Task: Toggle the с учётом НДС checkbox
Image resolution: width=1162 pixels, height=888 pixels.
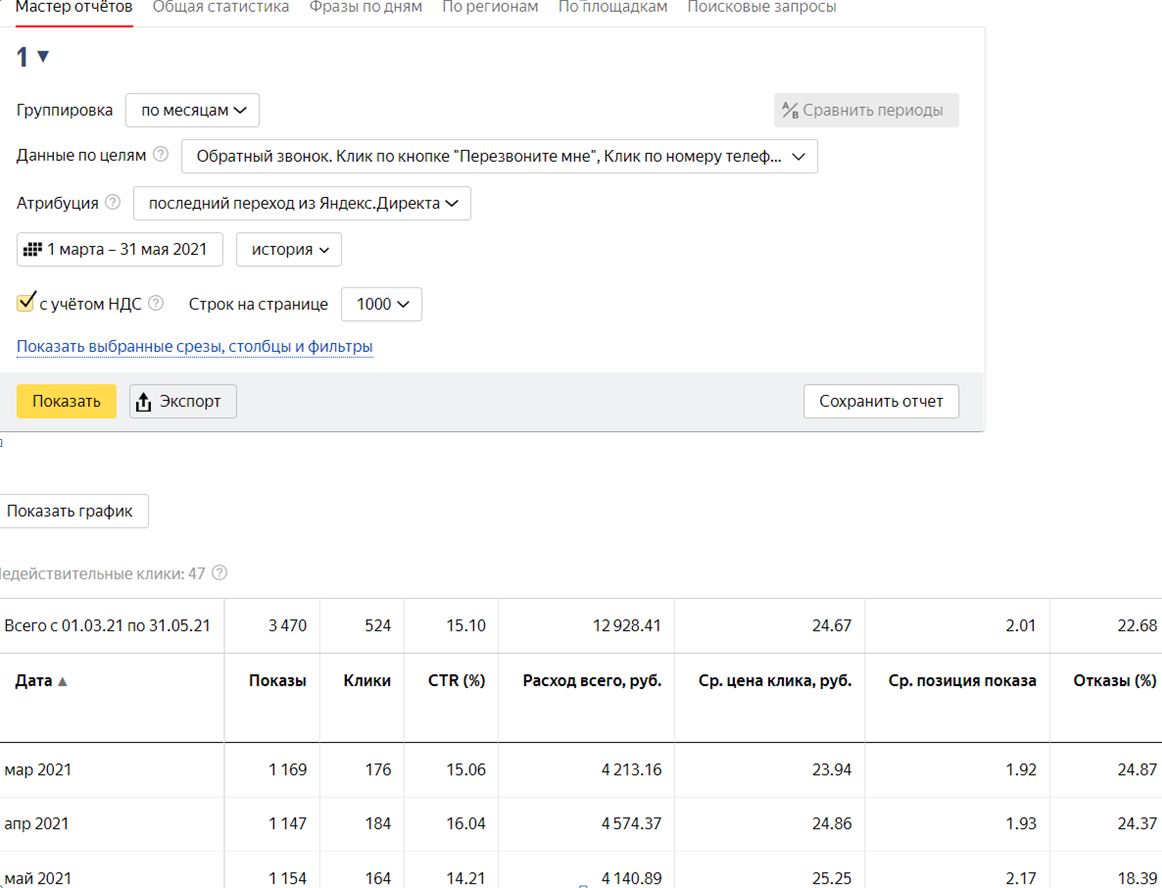Action: 26,302
